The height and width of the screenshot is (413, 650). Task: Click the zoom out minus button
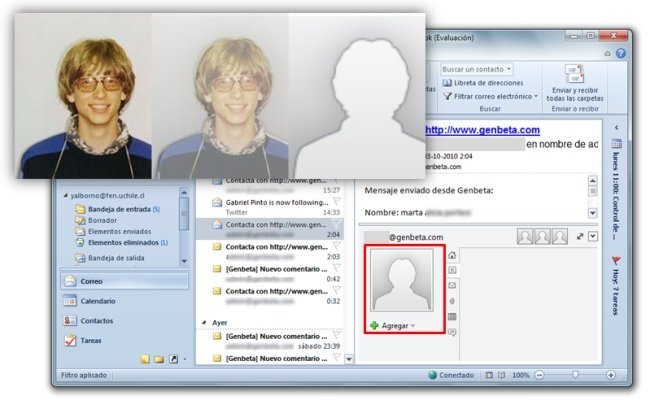[x=539, y=375]
